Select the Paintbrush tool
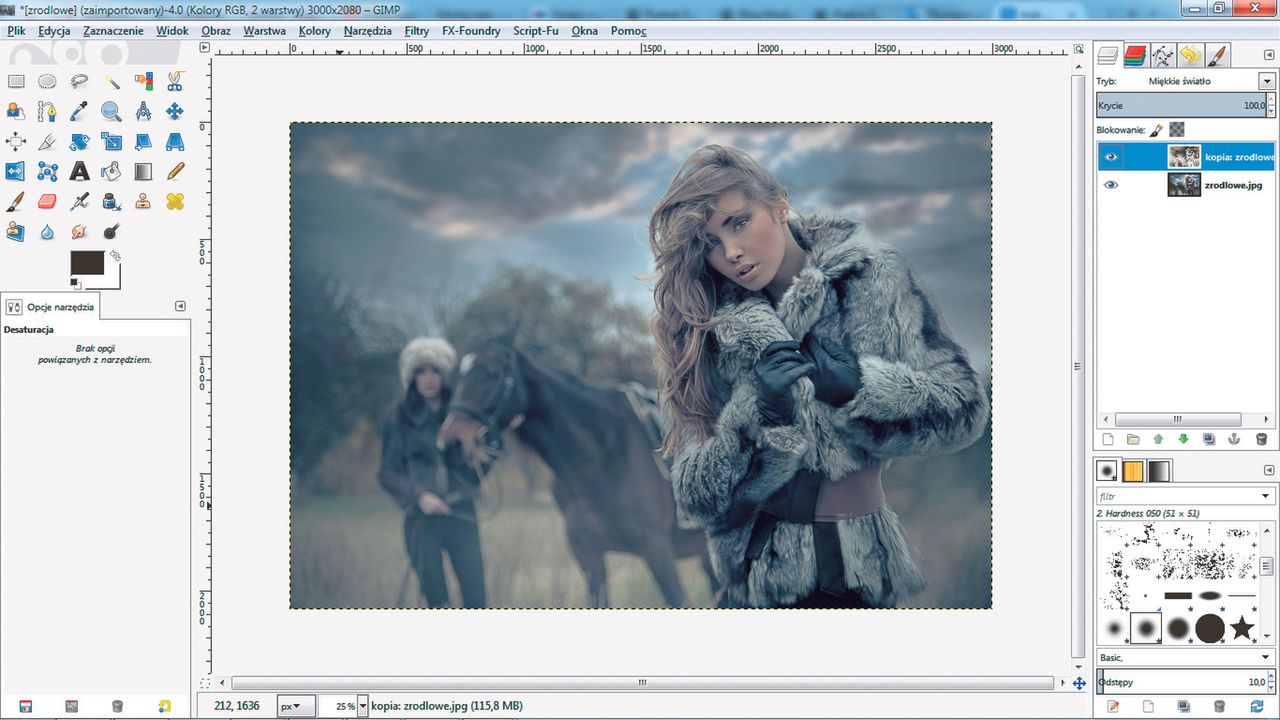 point(16,201)
